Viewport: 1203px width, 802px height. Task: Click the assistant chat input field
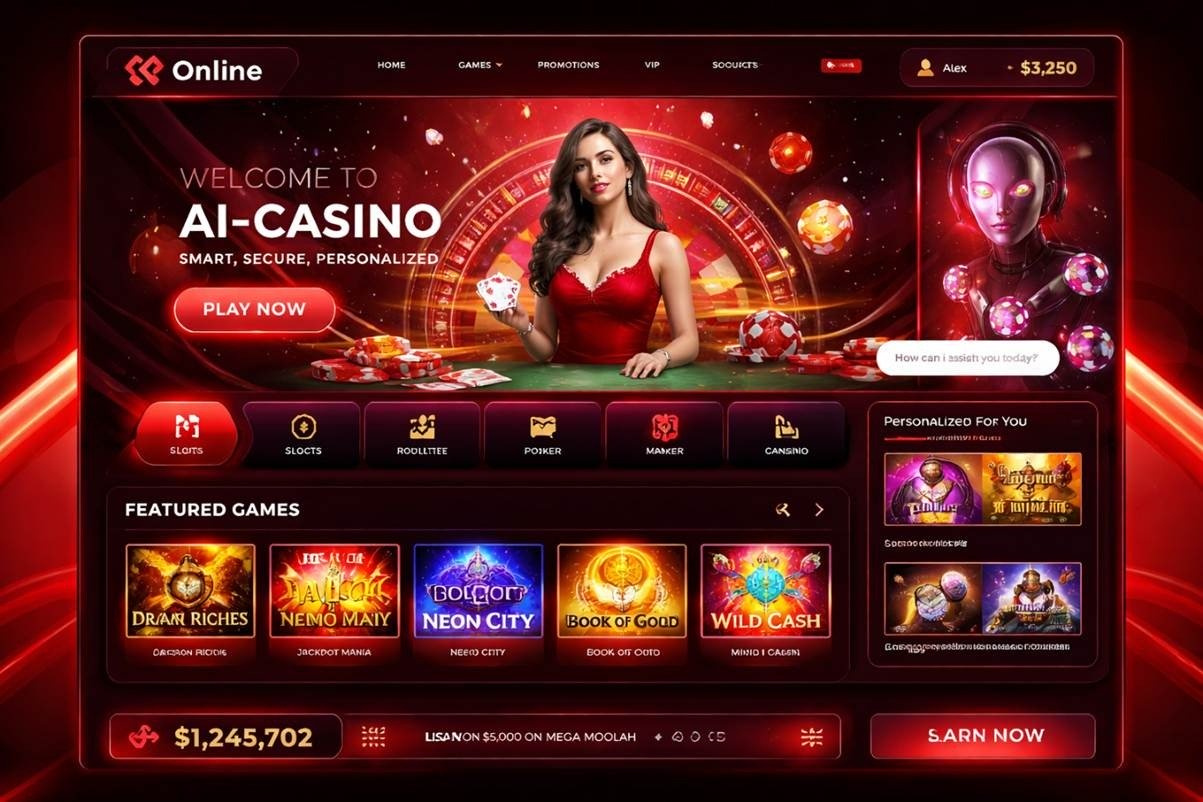(x=968, y=358)
